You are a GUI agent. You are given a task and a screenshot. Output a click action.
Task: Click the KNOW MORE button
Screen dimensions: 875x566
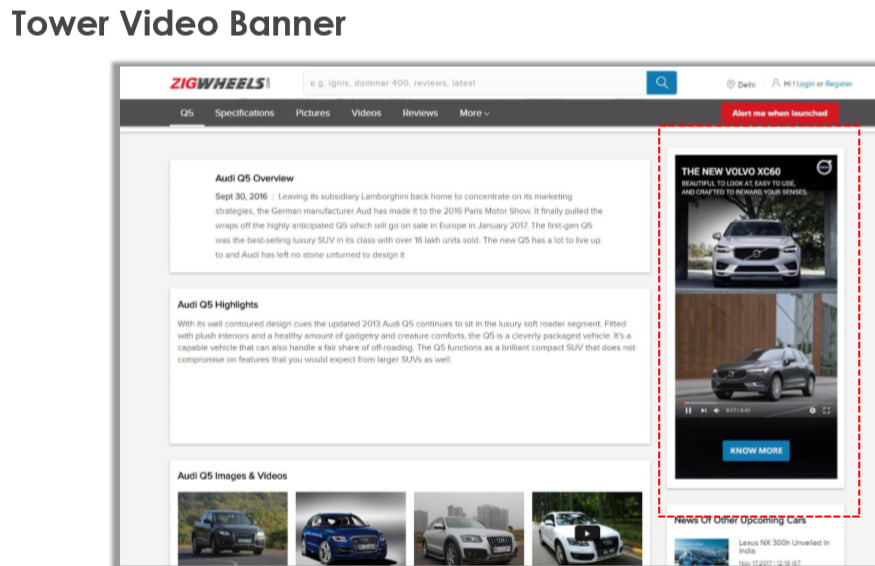(756, 450)
